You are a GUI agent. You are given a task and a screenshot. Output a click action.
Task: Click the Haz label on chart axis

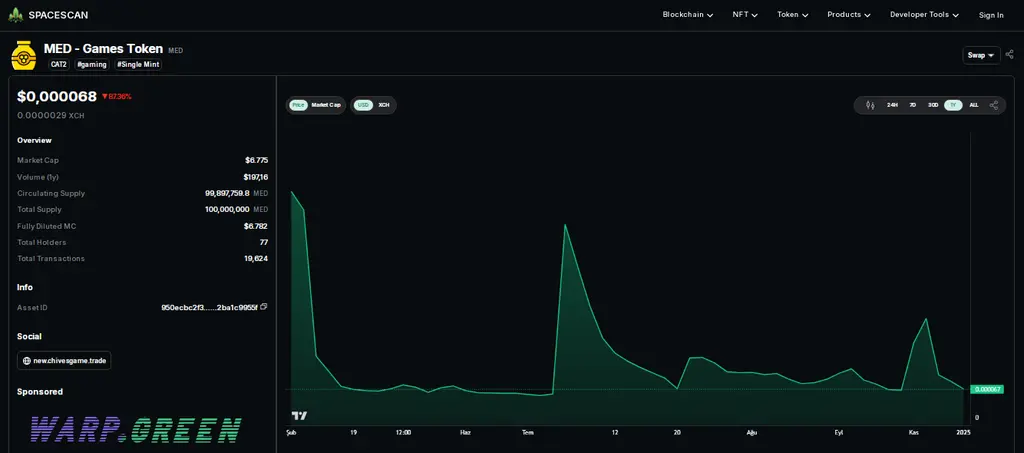coord(465,432)
